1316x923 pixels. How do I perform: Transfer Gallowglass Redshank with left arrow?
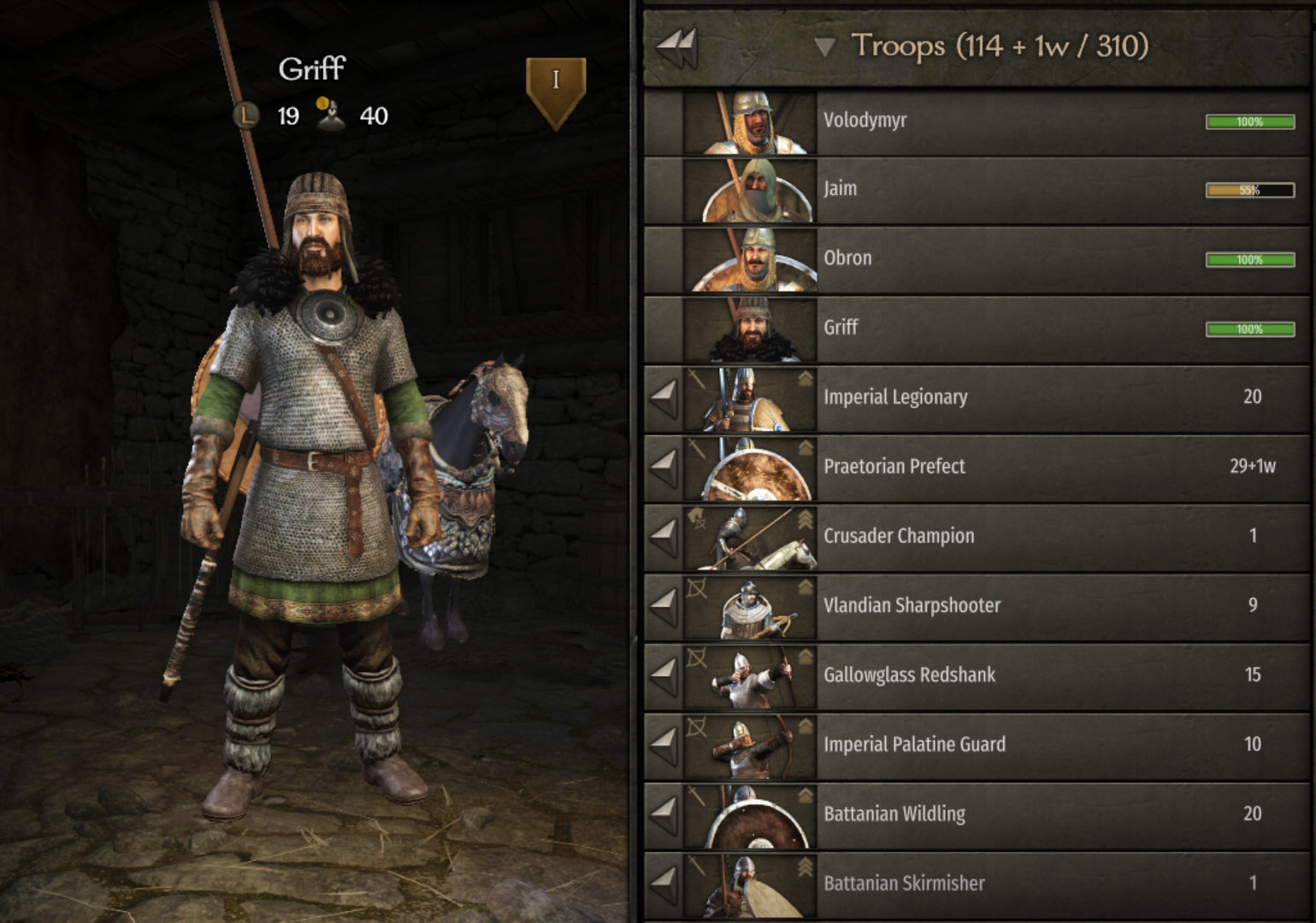click(x=664, y=675)
